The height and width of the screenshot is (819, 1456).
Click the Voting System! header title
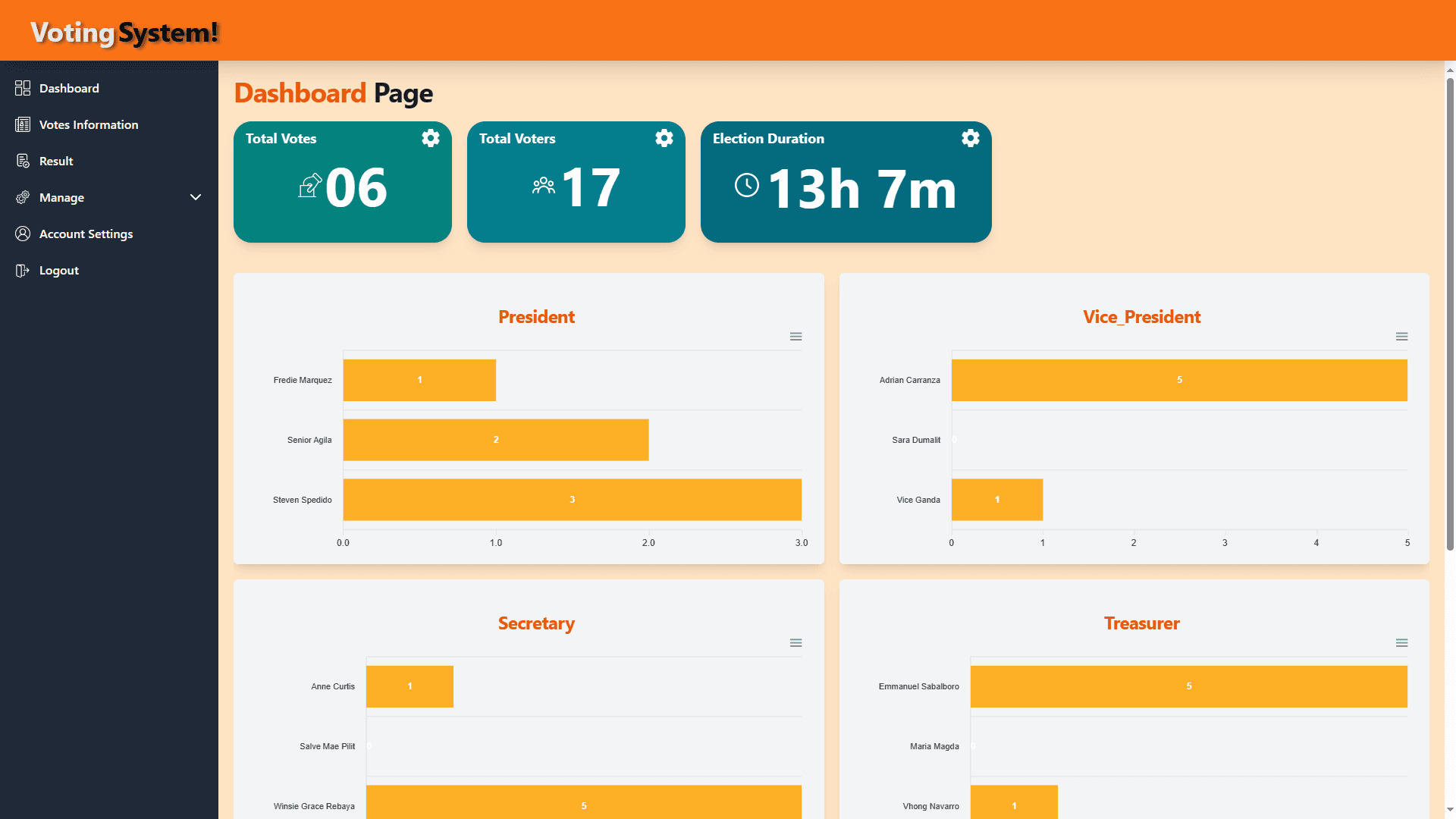tap(124, 33)
